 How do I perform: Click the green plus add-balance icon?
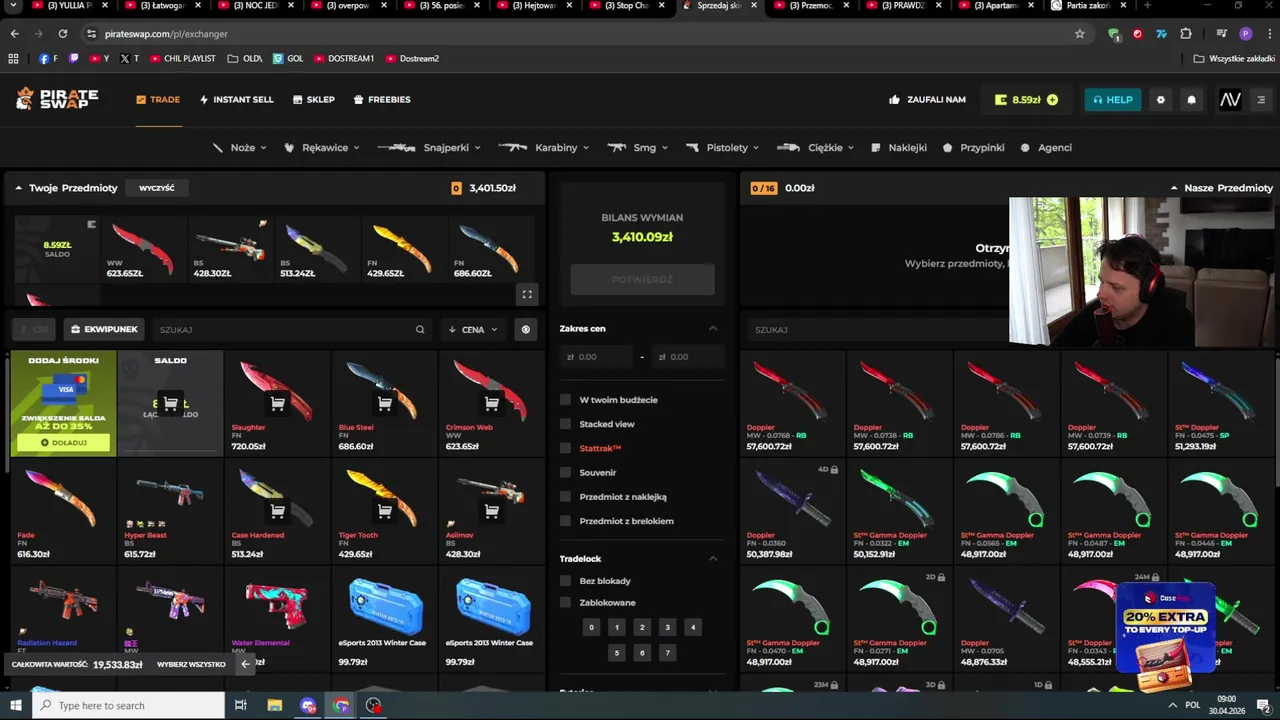click(1052, 100)
